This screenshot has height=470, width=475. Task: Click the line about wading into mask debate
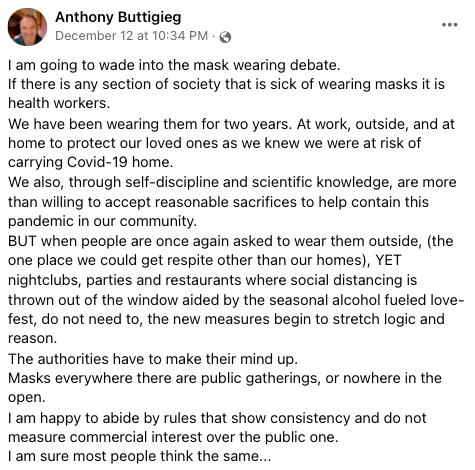click(x=174, y=65)
